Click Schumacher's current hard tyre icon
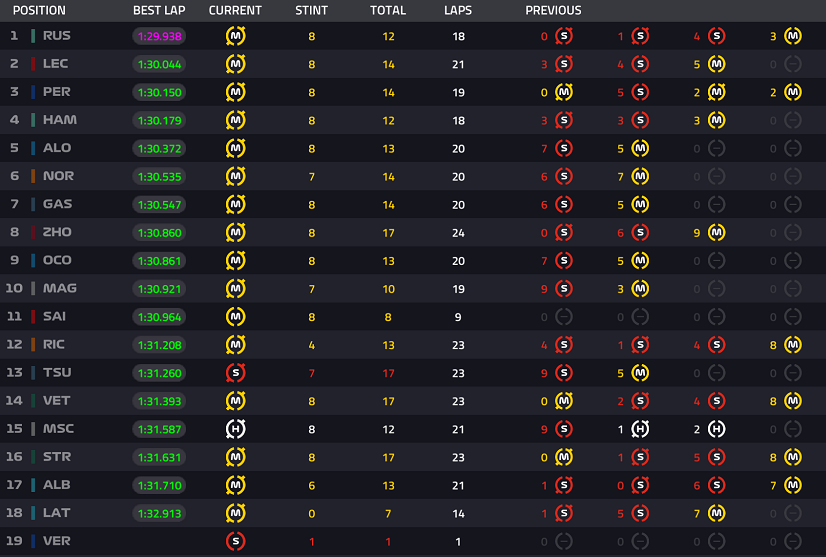The height and width of the screenshot is (557, 826). [x=235, y=429]
